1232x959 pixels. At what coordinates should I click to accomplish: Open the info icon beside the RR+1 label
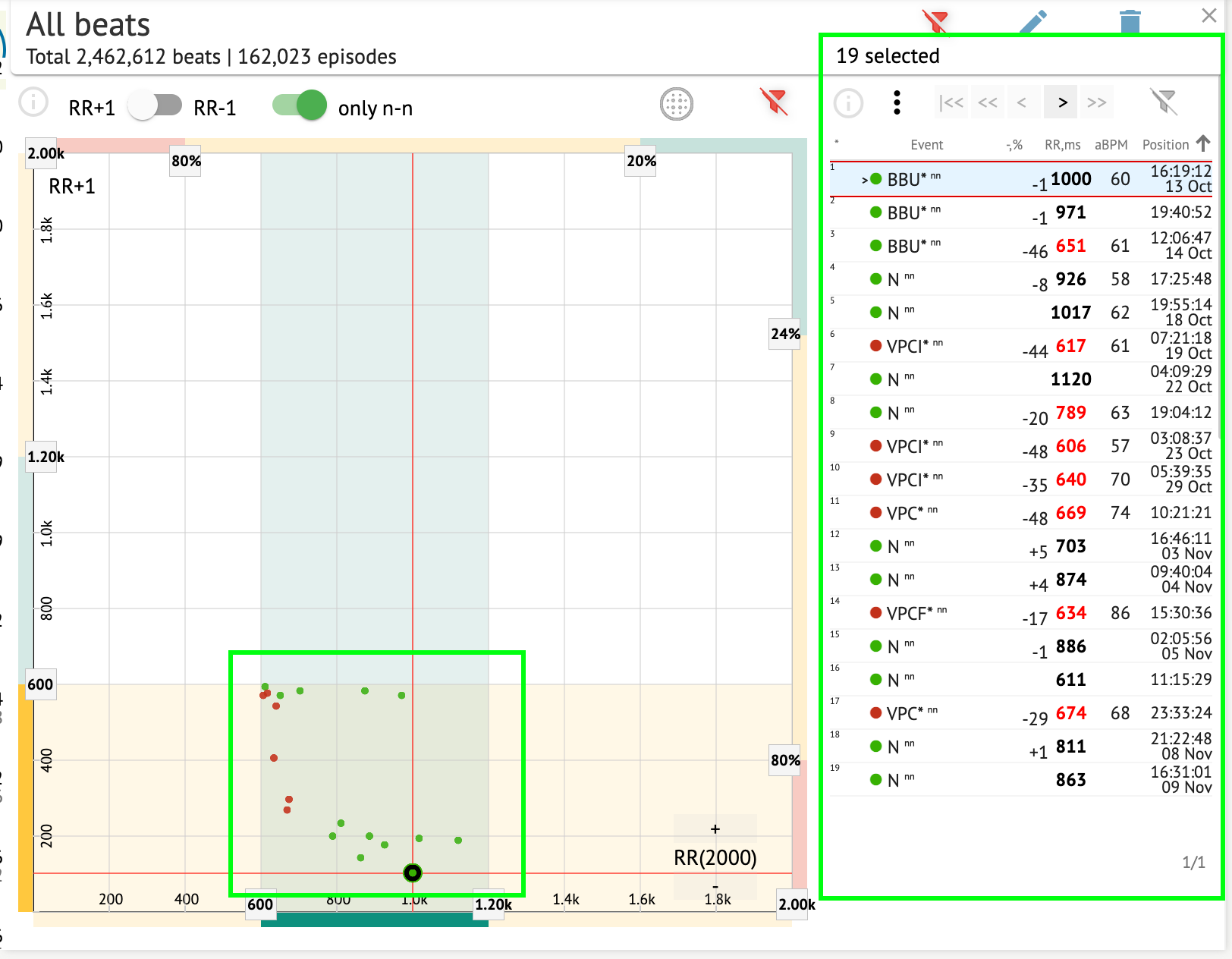click(x=33, y=102)
